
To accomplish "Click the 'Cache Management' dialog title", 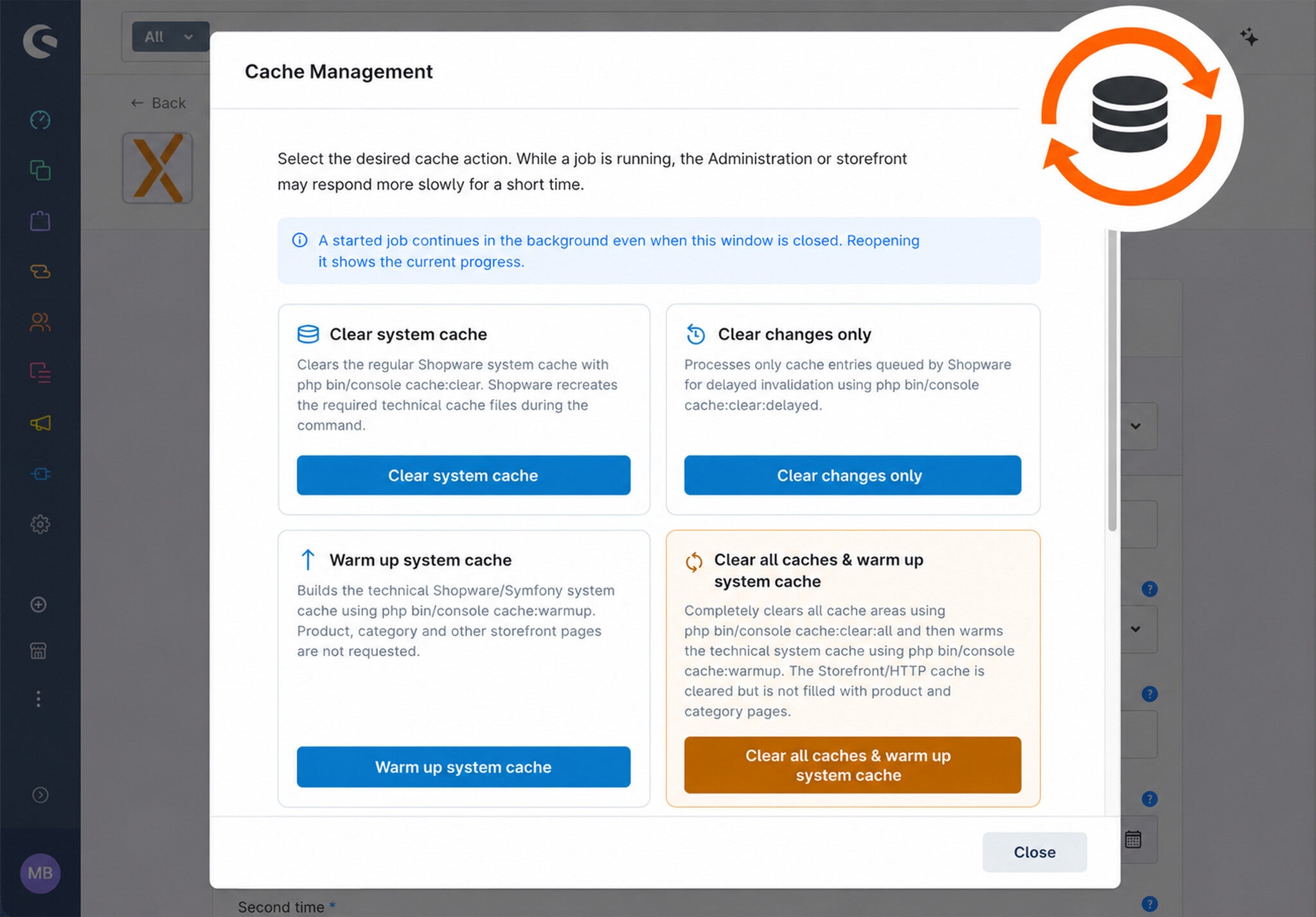I will (339, 71).
